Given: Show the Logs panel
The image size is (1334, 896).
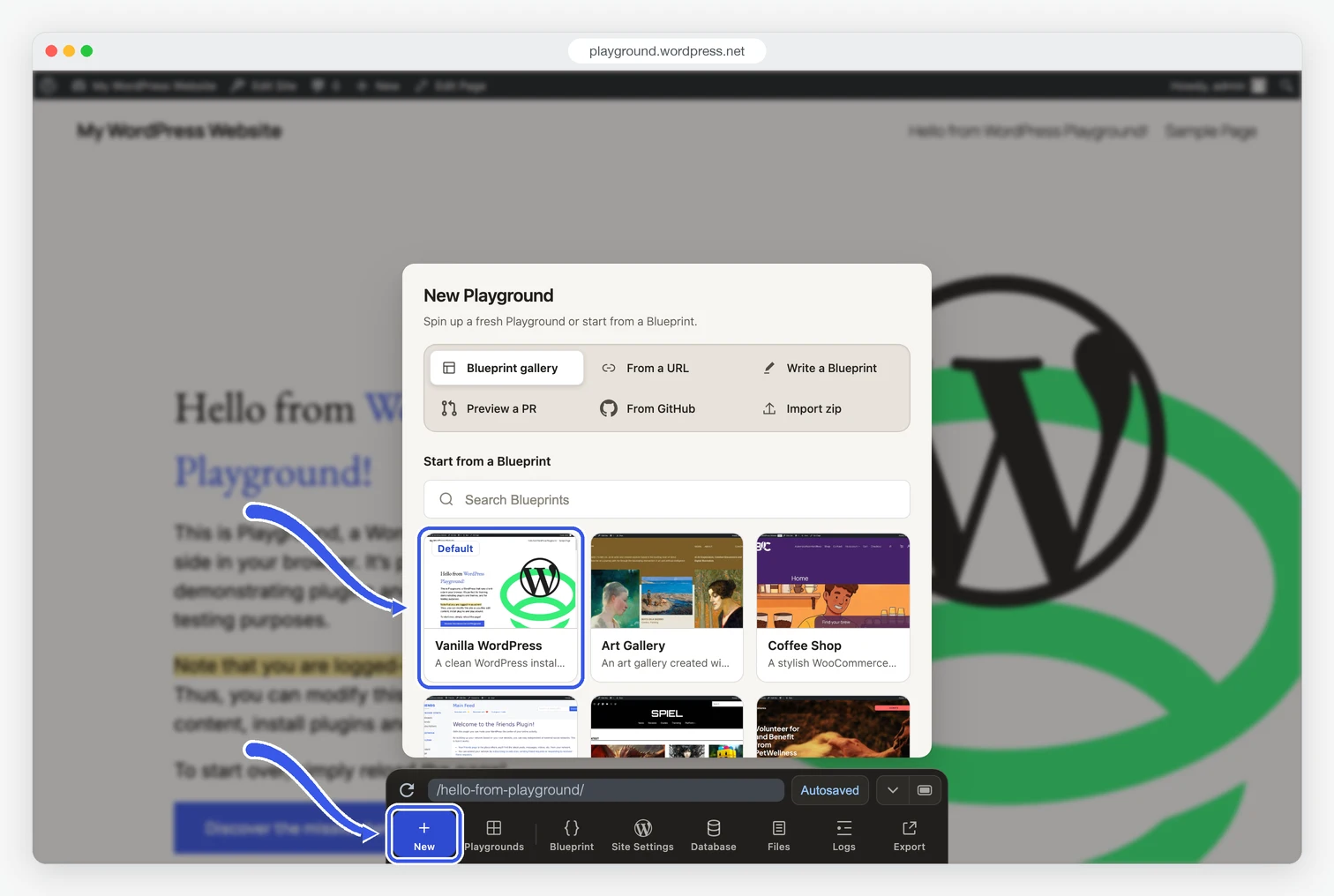Looking at the screenshot, I should (844, 834).
